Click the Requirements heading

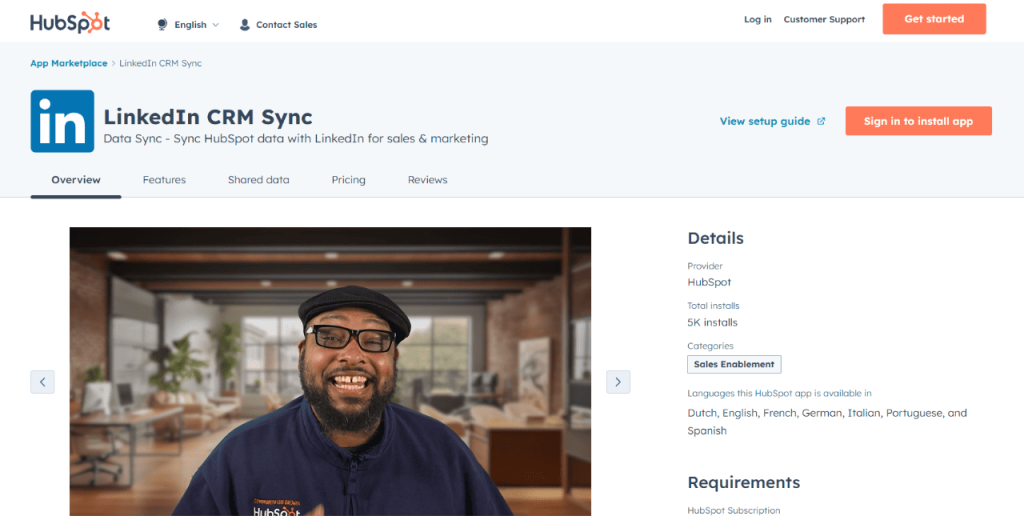(x=744, y=483)
